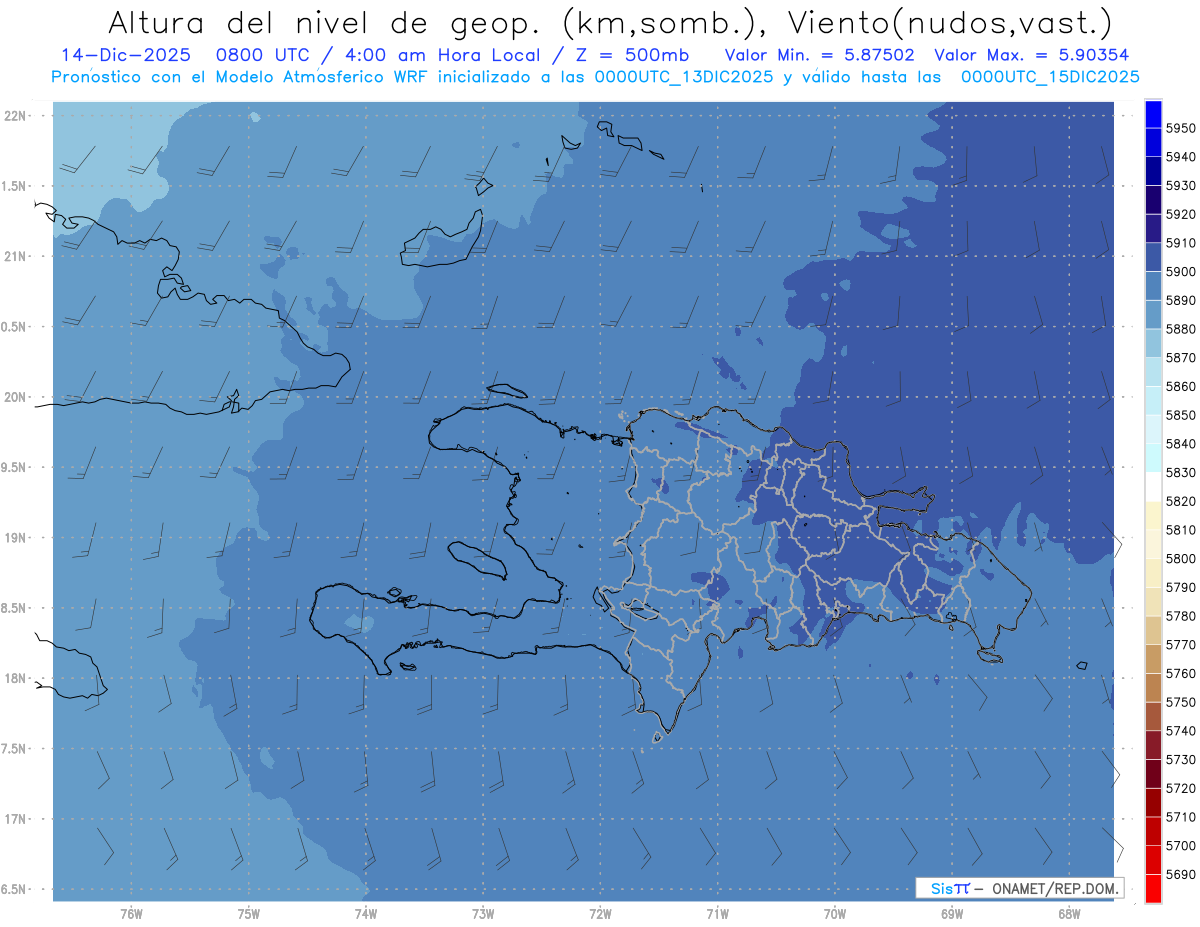1200x927 pixels.
Task: Click the '0000UTC_13DIC2025' initialization time text
Action: [x=683, y=77]
